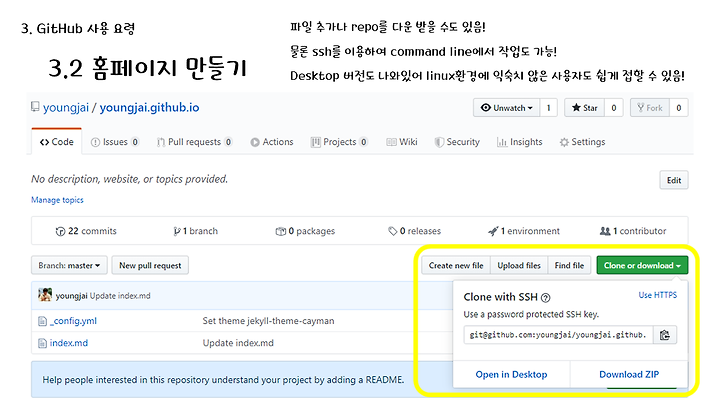Open the 1 environment link
Viewport: 720px width, 405px height.
click(524, 231)
